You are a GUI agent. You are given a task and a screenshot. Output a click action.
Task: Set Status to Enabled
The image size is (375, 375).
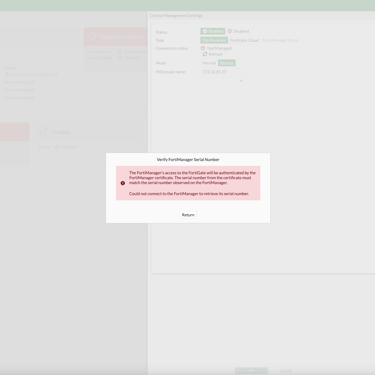coord(213,31)
